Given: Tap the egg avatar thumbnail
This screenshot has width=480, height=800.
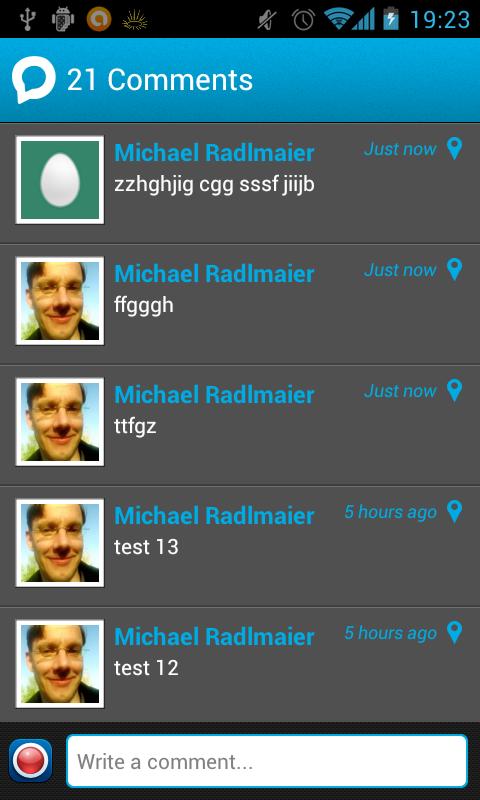Looking at the screenshot, I should pos(60,180).
